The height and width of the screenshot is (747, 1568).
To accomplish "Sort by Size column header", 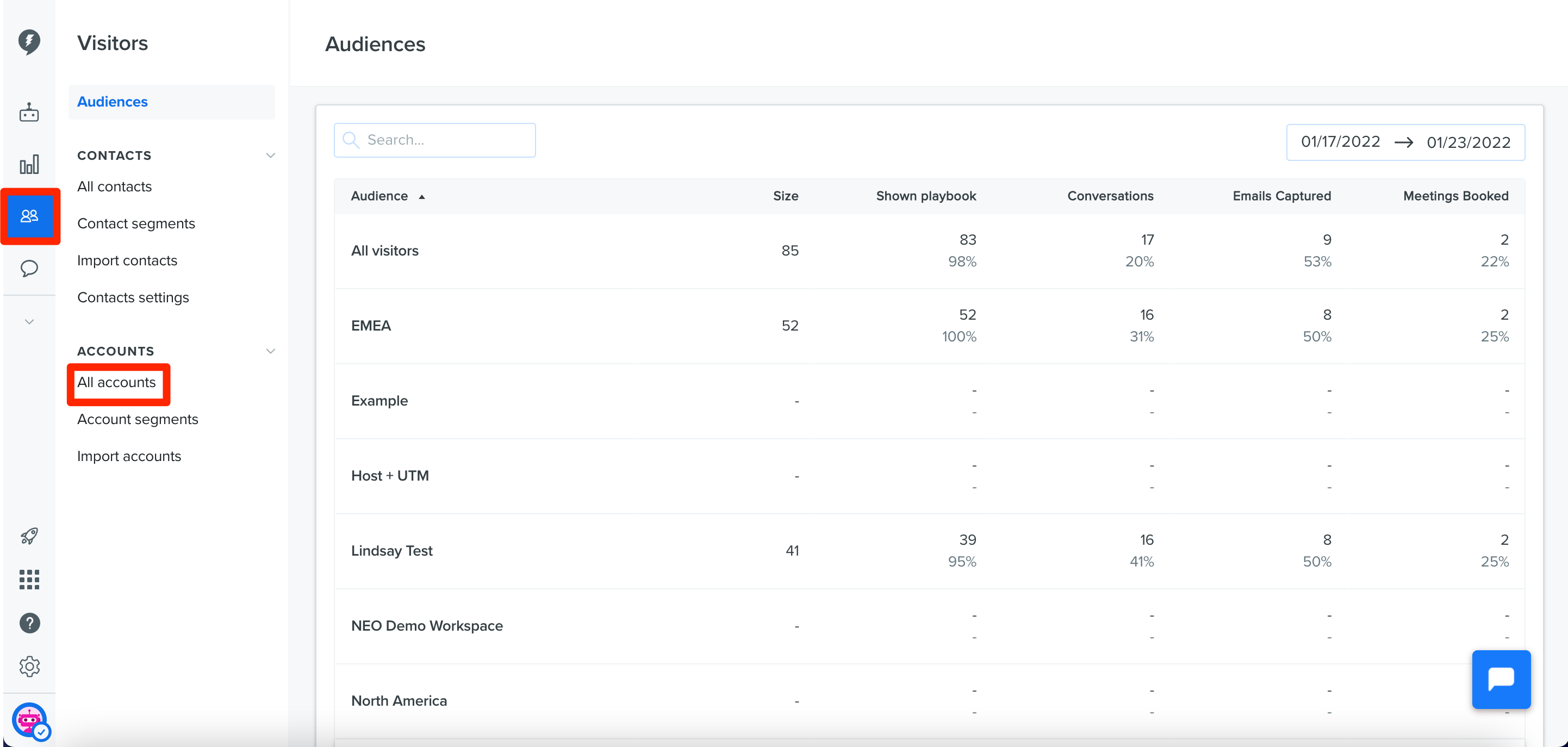I will [785, 196].
